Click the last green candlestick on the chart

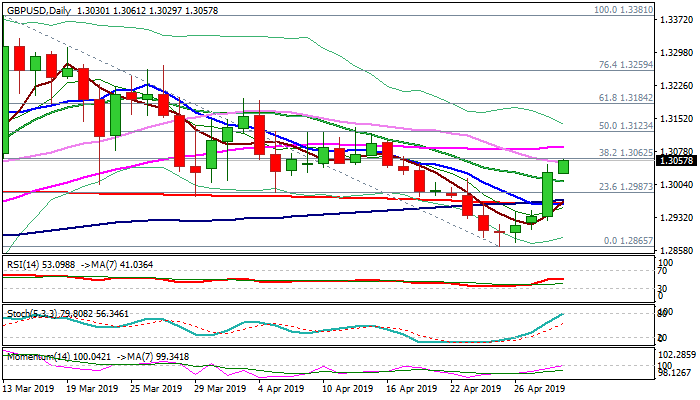pos(563,167)
